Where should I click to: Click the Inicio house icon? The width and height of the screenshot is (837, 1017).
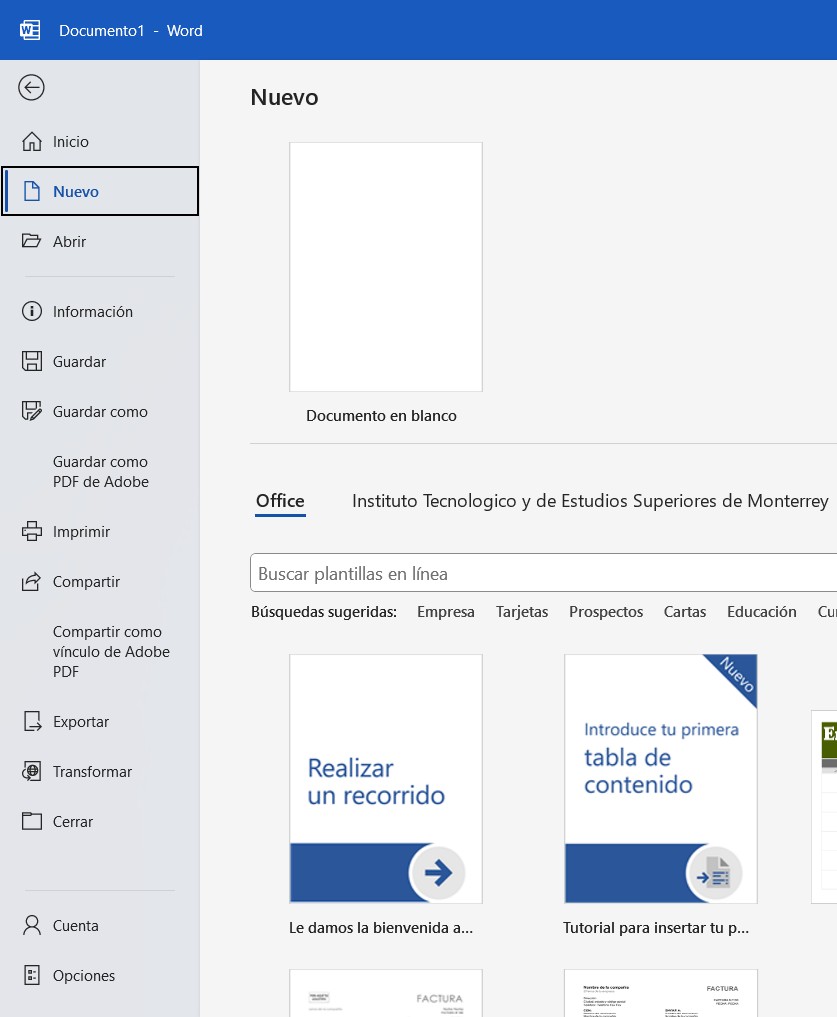(x=32, y=141)
